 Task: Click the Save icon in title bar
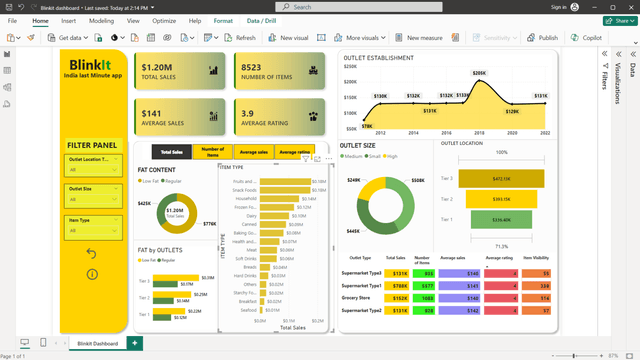pos(9,7)
